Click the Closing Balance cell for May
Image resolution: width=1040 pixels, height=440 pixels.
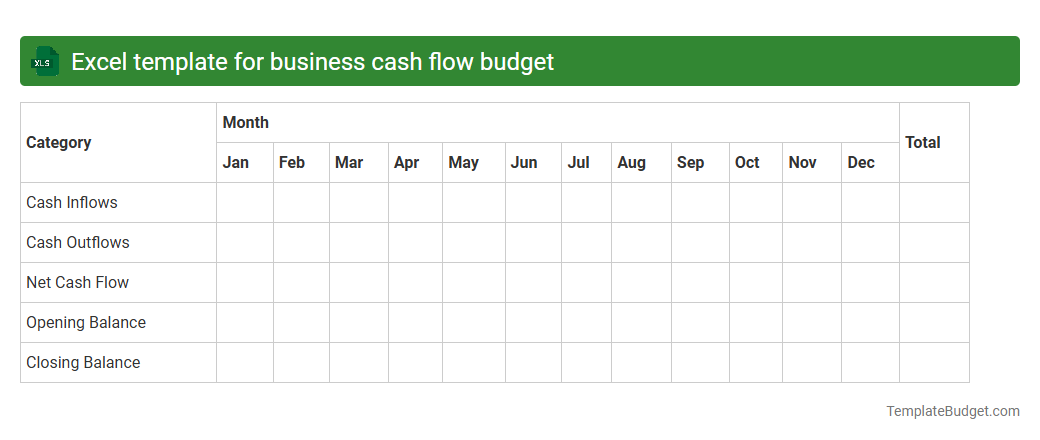[474, 362]
